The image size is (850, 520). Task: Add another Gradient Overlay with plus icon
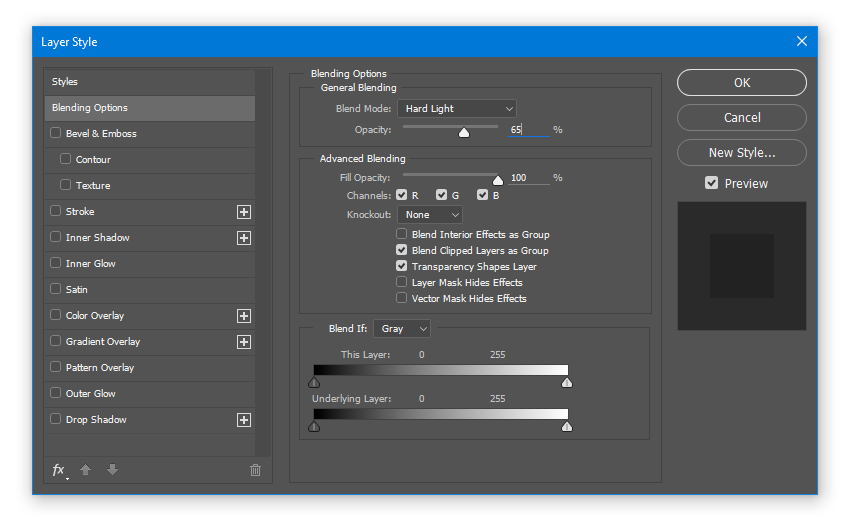pos(244,342)
